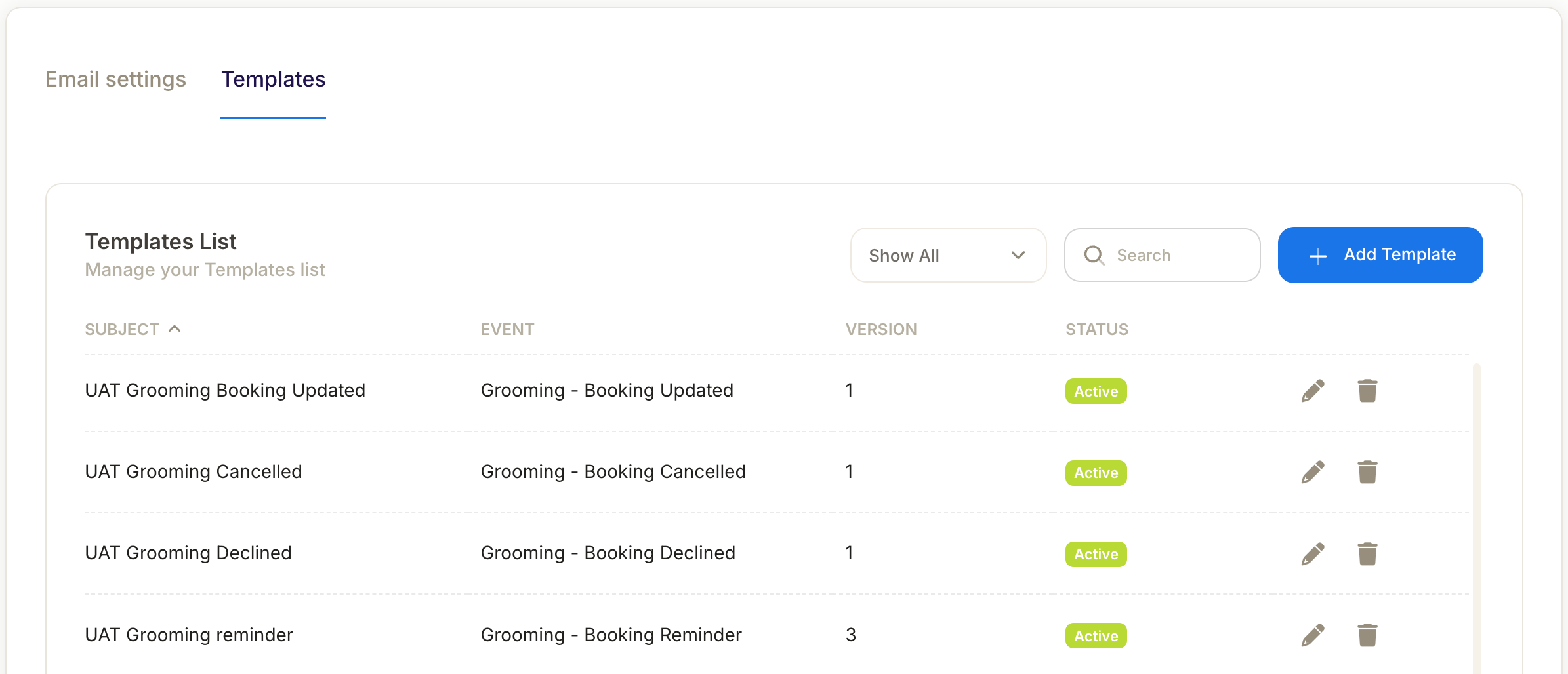The width and height of the screenshot is (1568, 674).
Task: Switch to the Email settings tab
Action: click(115, 79)
